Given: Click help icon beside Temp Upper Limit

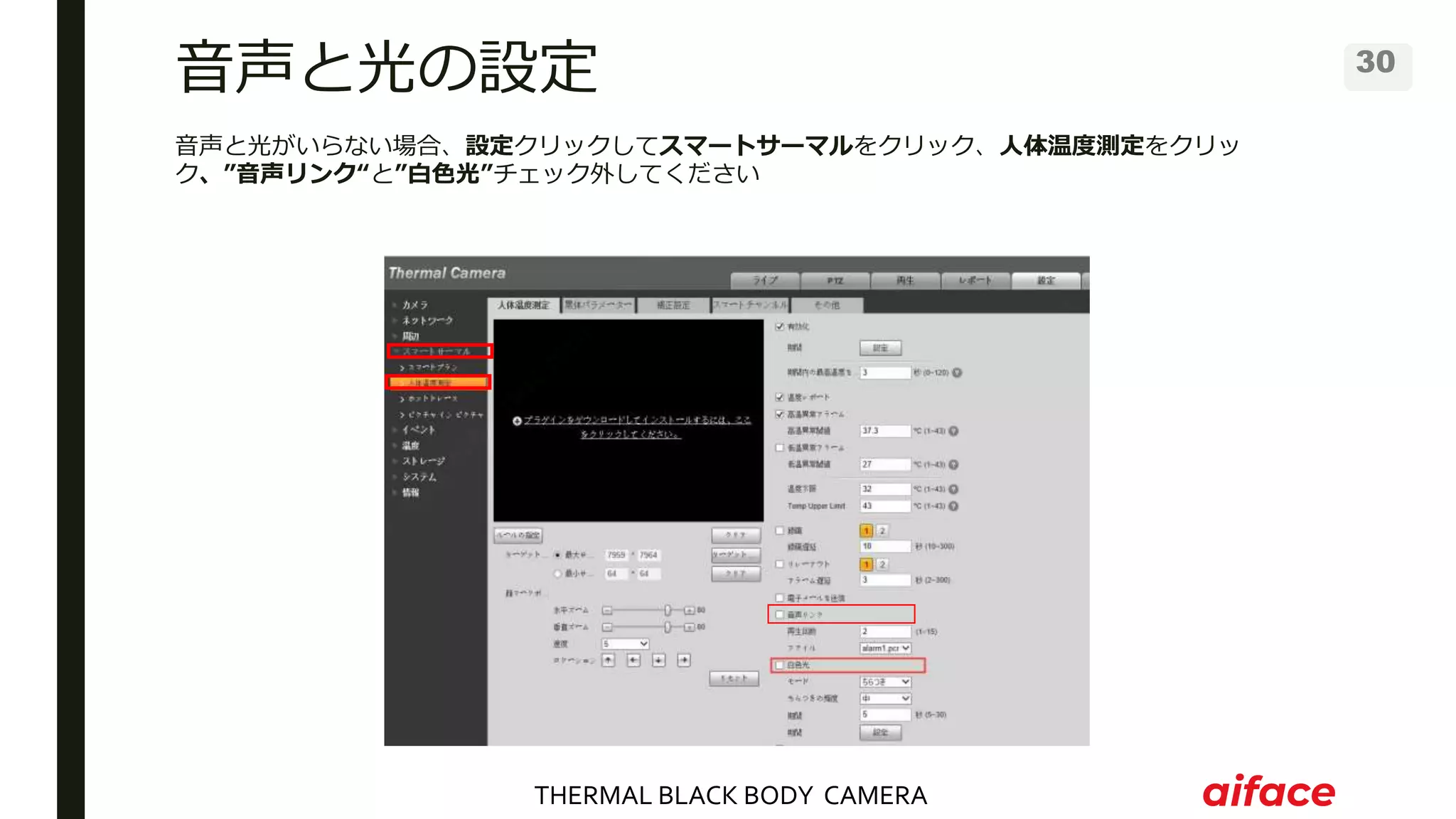Looking at the screenshot, I should (953, 506).
